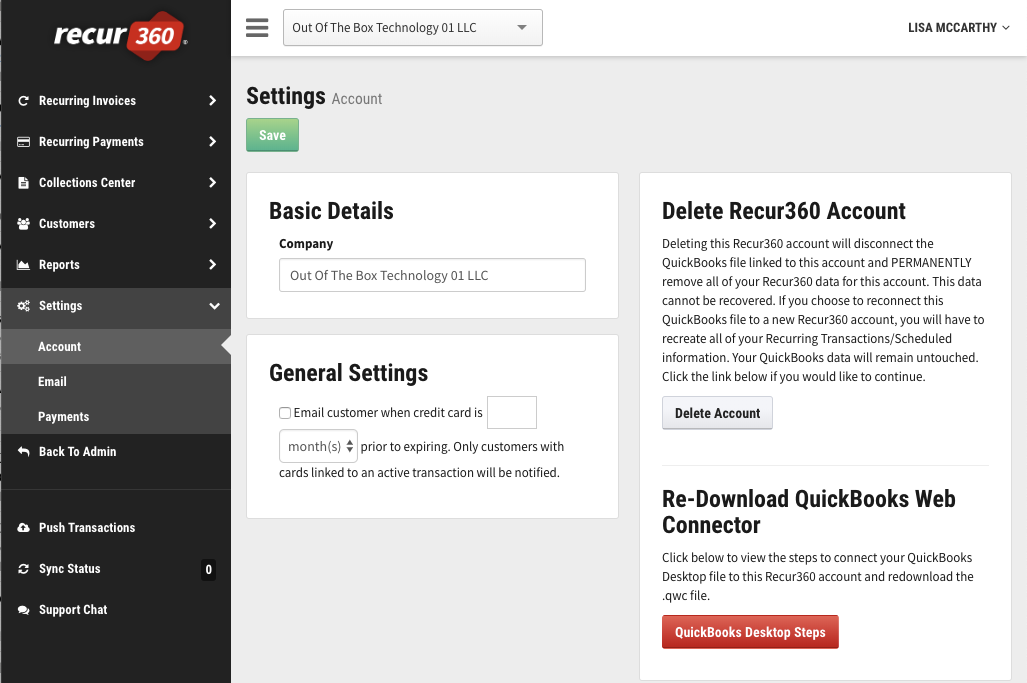Click the green Save button

click(x=272, y=135)
